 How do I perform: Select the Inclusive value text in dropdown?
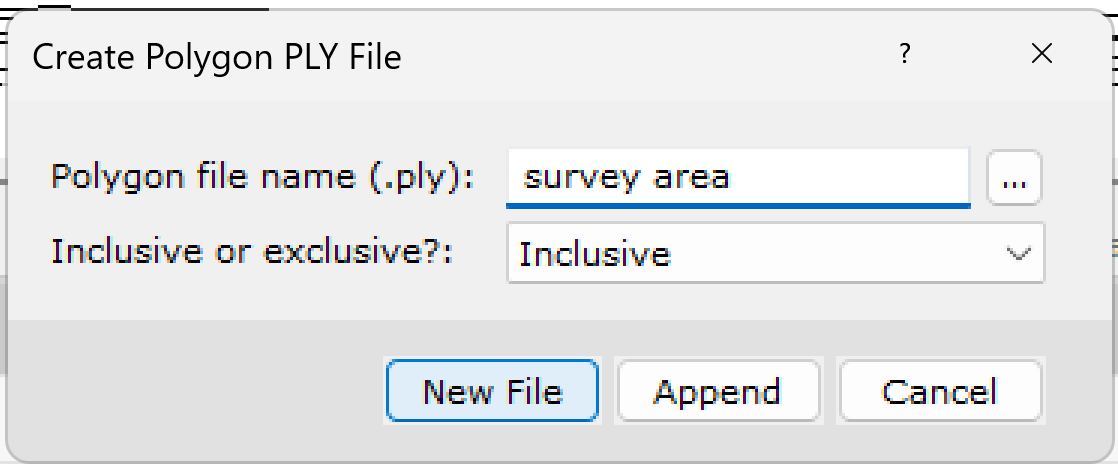pos(595,254)
